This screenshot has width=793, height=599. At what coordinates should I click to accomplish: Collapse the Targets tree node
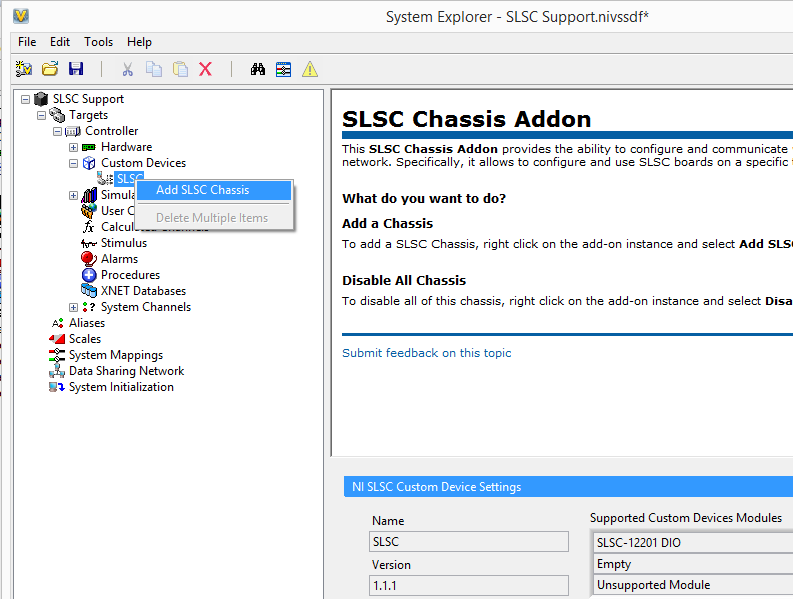coord(41,115)
